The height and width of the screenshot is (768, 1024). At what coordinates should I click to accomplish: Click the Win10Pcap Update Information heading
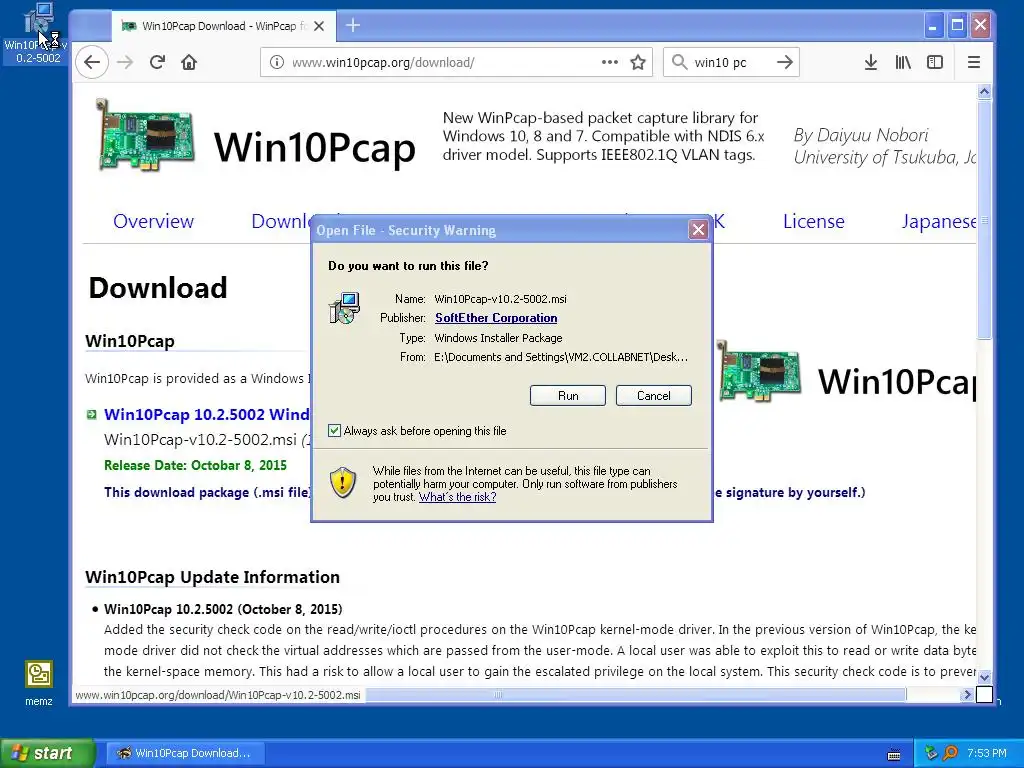(x=212, y=577)
